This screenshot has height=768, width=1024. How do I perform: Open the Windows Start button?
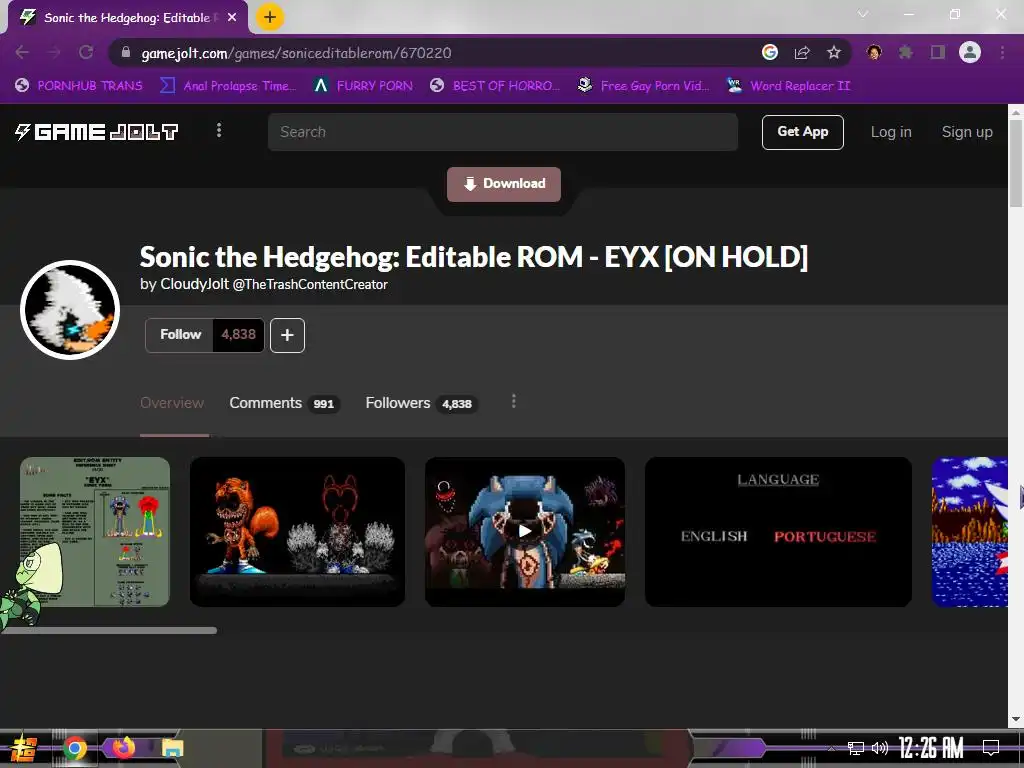click(23, 748)
